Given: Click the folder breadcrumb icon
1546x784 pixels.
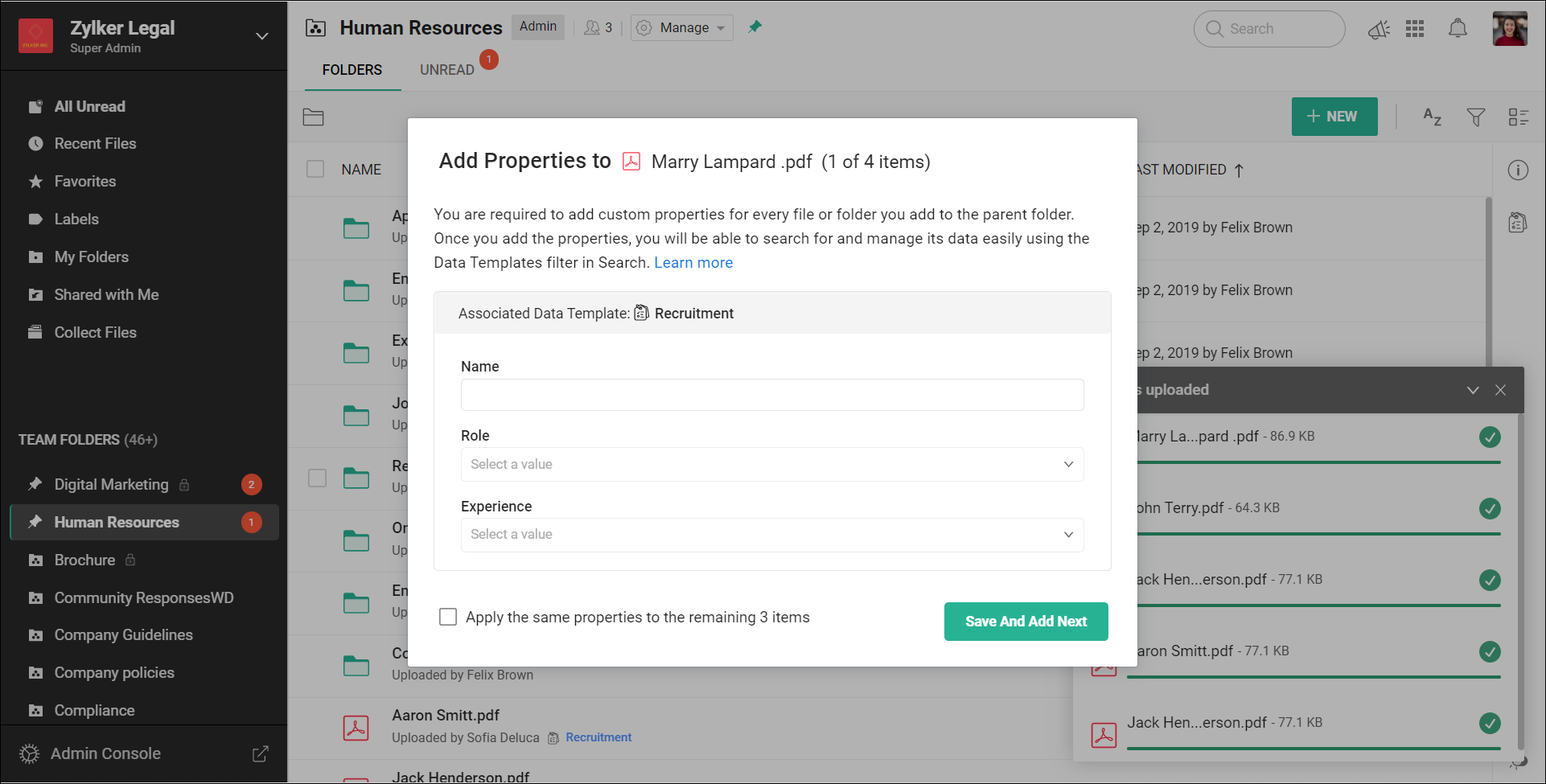Looking at the screenshot, I should [314, 117].
